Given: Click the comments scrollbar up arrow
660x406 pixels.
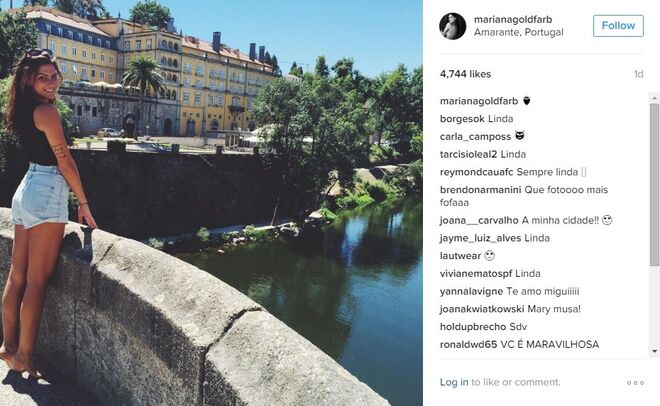Looking at the screenshot, I should click(x=655, y=98).
